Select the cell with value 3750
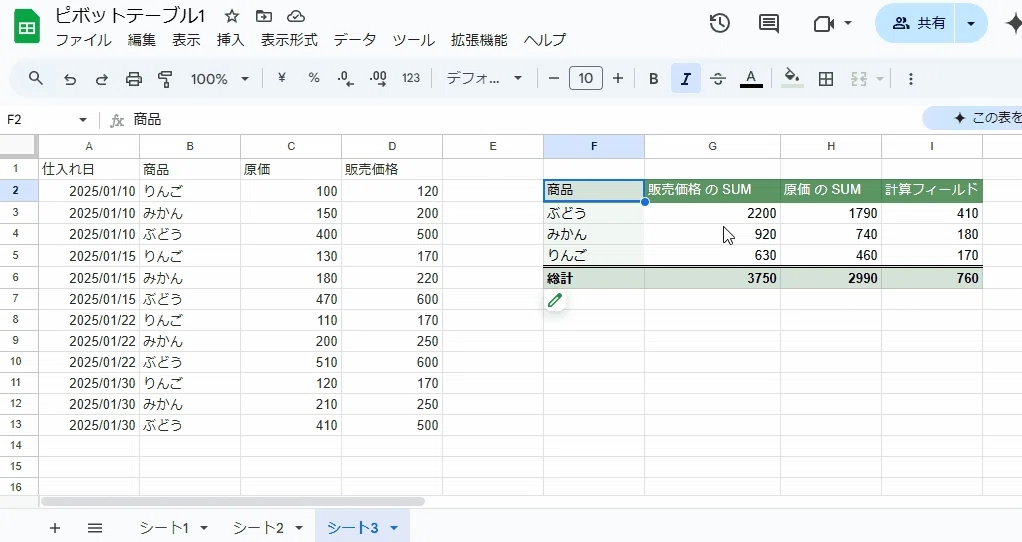This screenshot has width=1022, height=542. [x=712, y=278]
